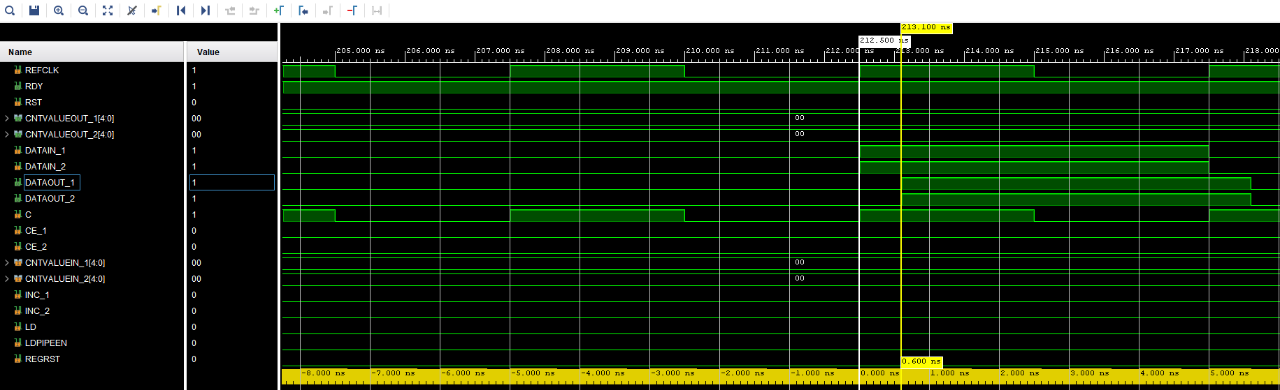Click the Value column header

[232, 51]
